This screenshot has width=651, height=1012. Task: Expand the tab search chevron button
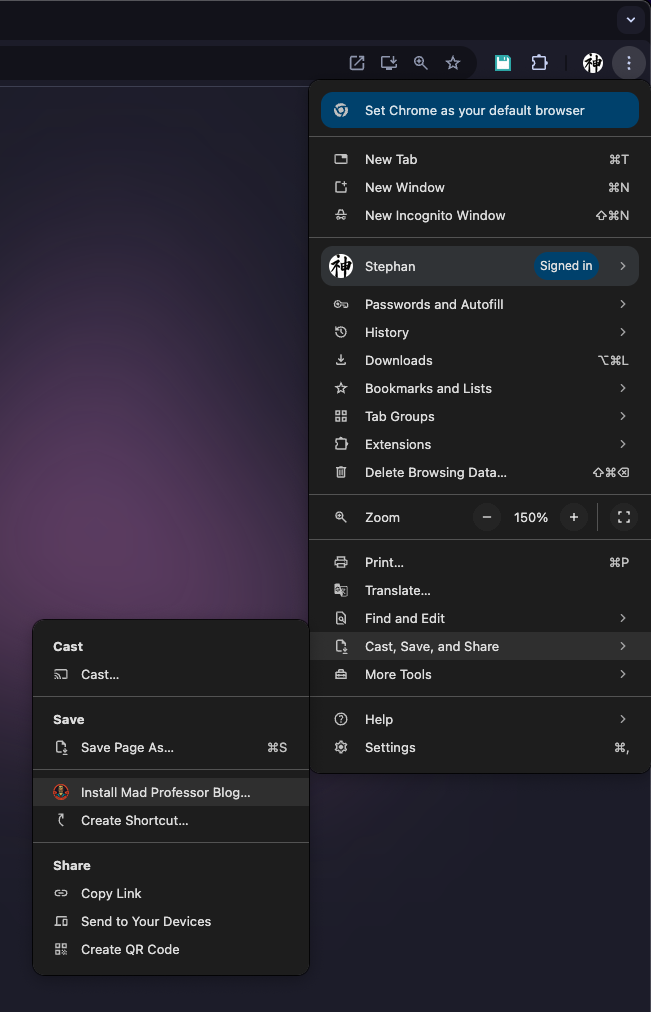pyautogui.click(x=631, y=20)
